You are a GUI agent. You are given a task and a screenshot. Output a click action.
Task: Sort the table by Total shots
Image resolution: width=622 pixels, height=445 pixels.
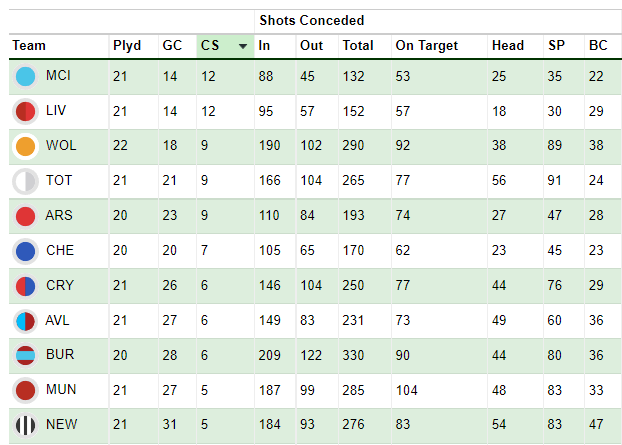tap(358, 45)
